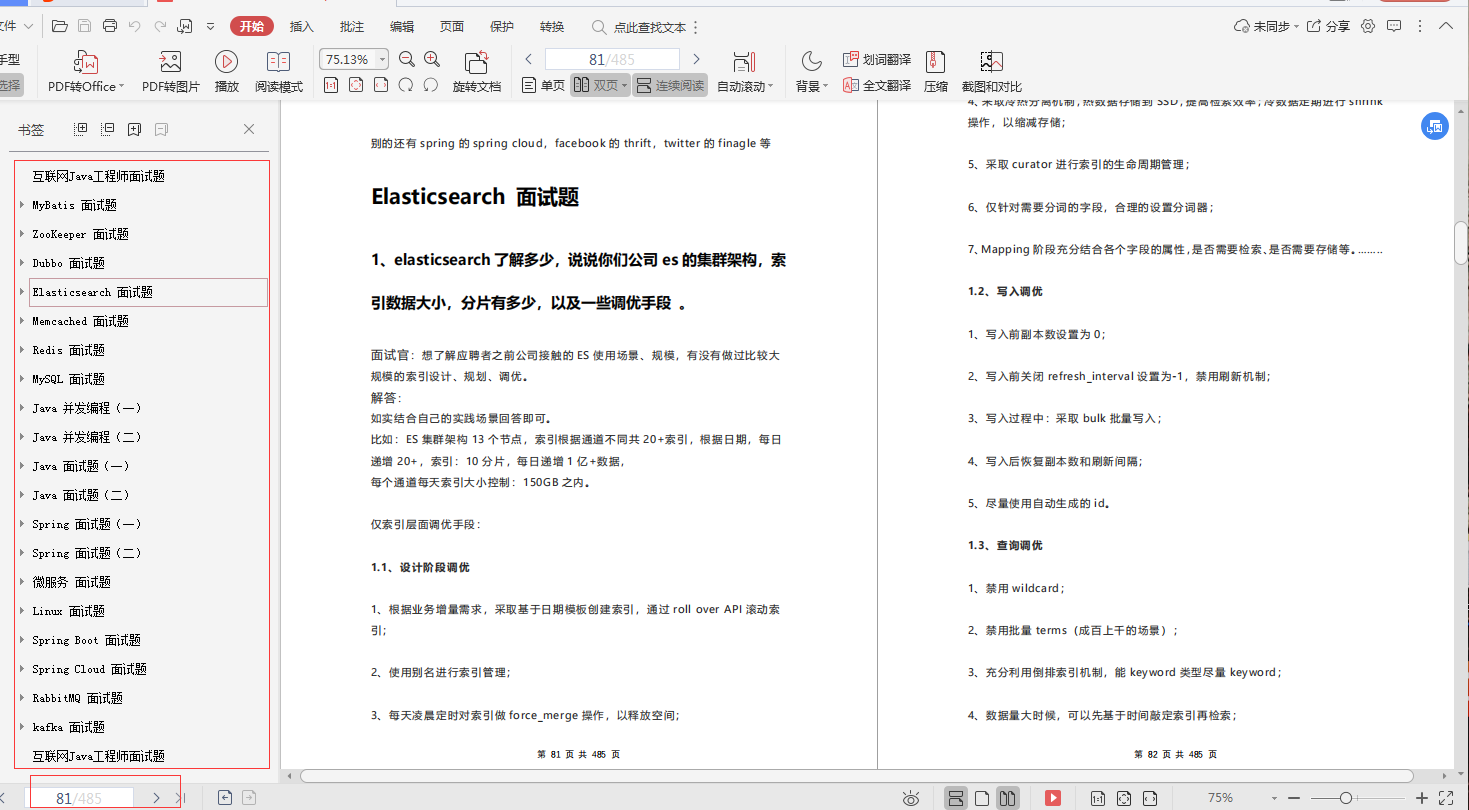Click the blue floating assistant icon
The height and width of the screenshot is (810, 1469).
pyautogui.click(x=1435, y=126)
